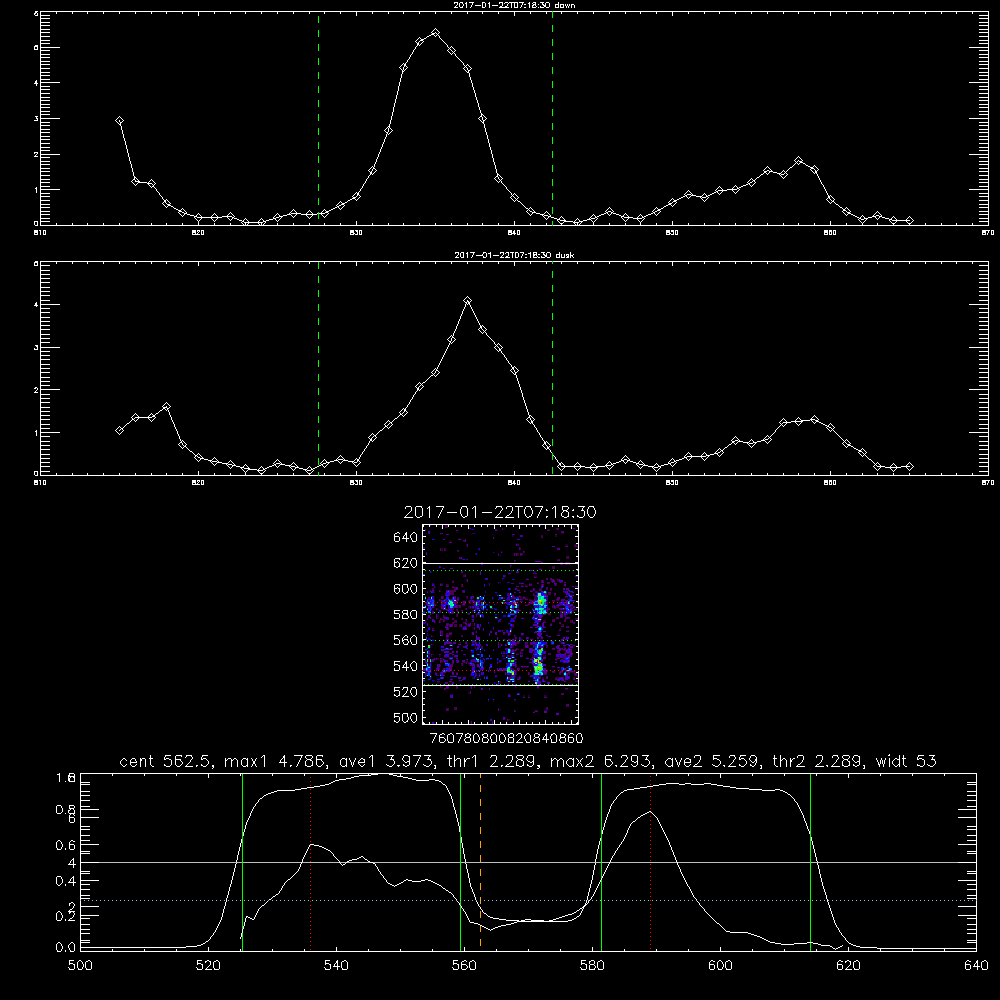
Task: Click the 'widt 53' value in the stats line
Action: tap(906, 761)
